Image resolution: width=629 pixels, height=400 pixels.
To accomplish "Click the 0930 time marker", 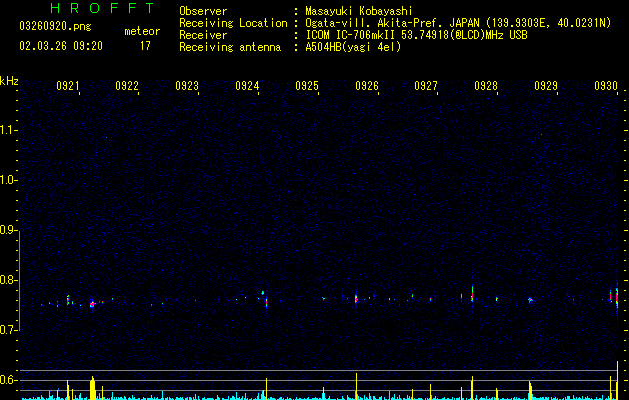I will point(606,86).
